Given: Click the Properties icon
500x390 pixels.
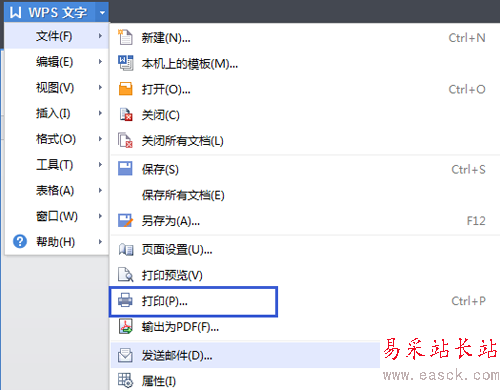Looking at the screenshot, I should click(125, 380).
